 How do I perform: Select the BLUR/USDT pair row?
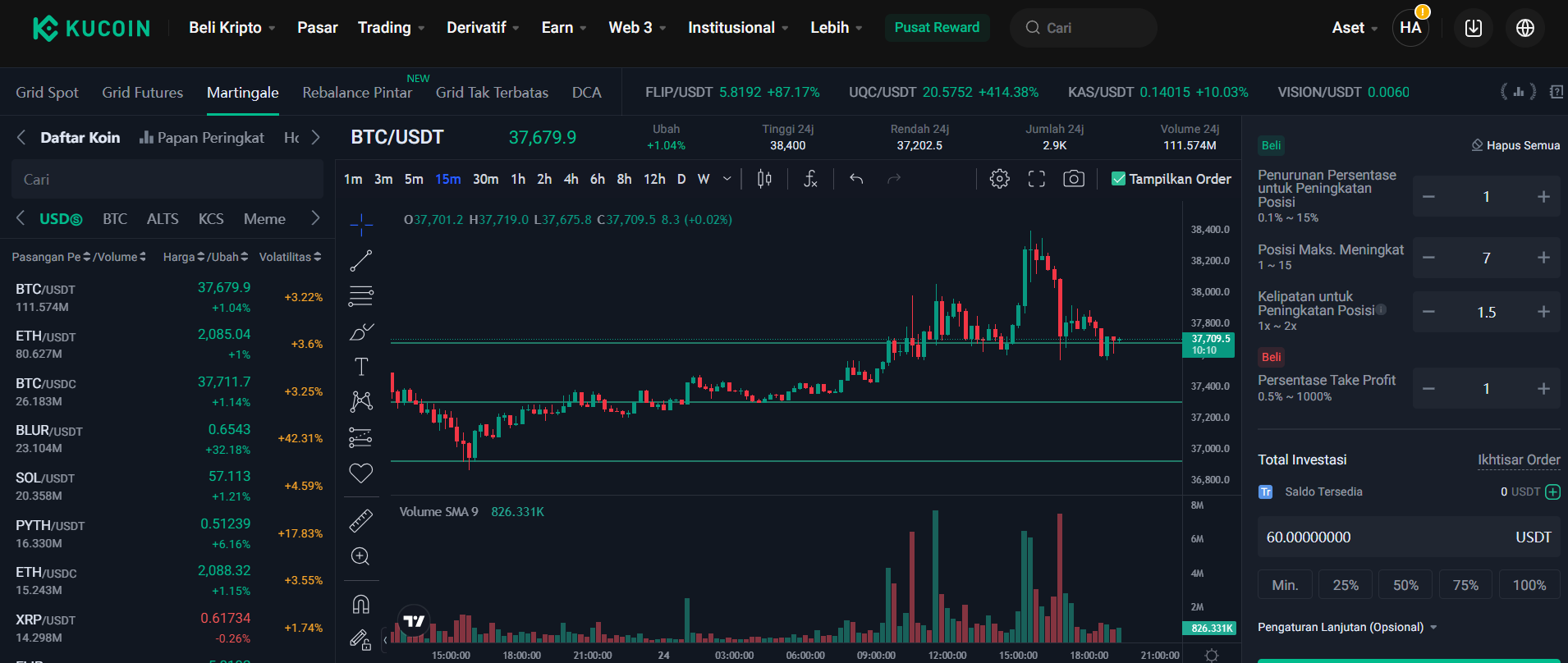click(x=167, y=439)
